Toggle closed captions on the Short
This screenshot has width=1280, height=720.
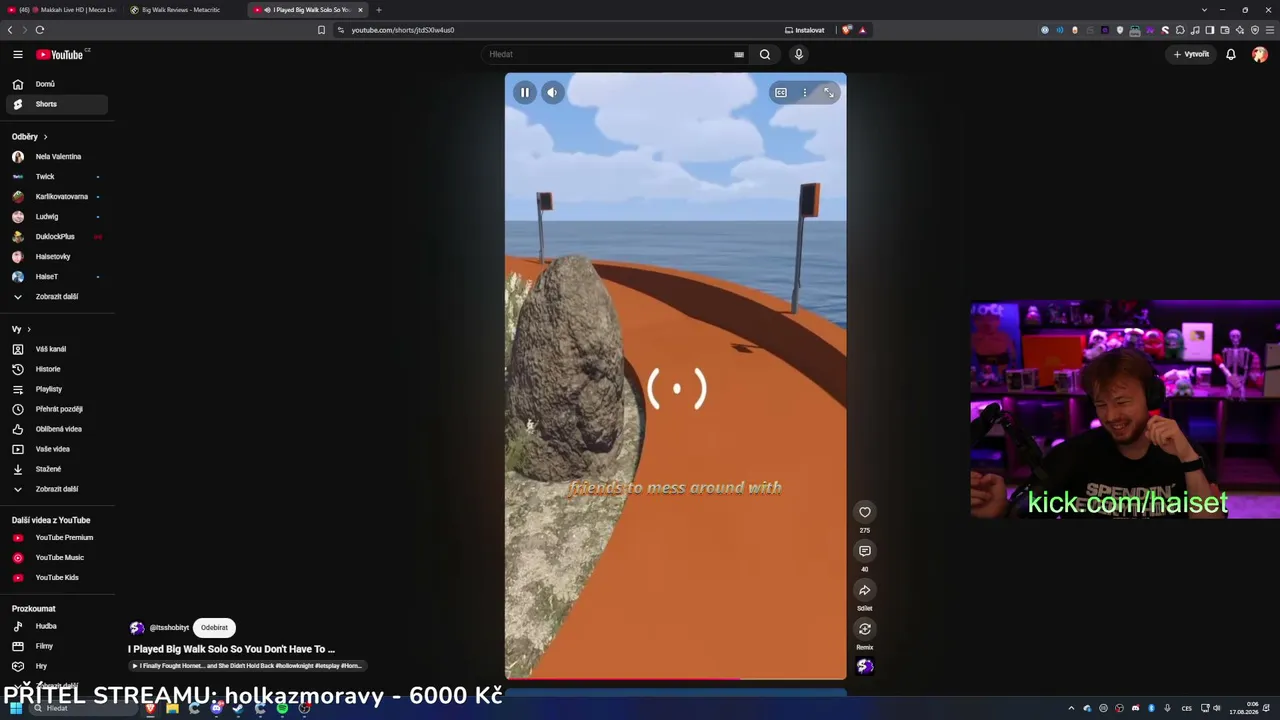(x=781, y=92)
